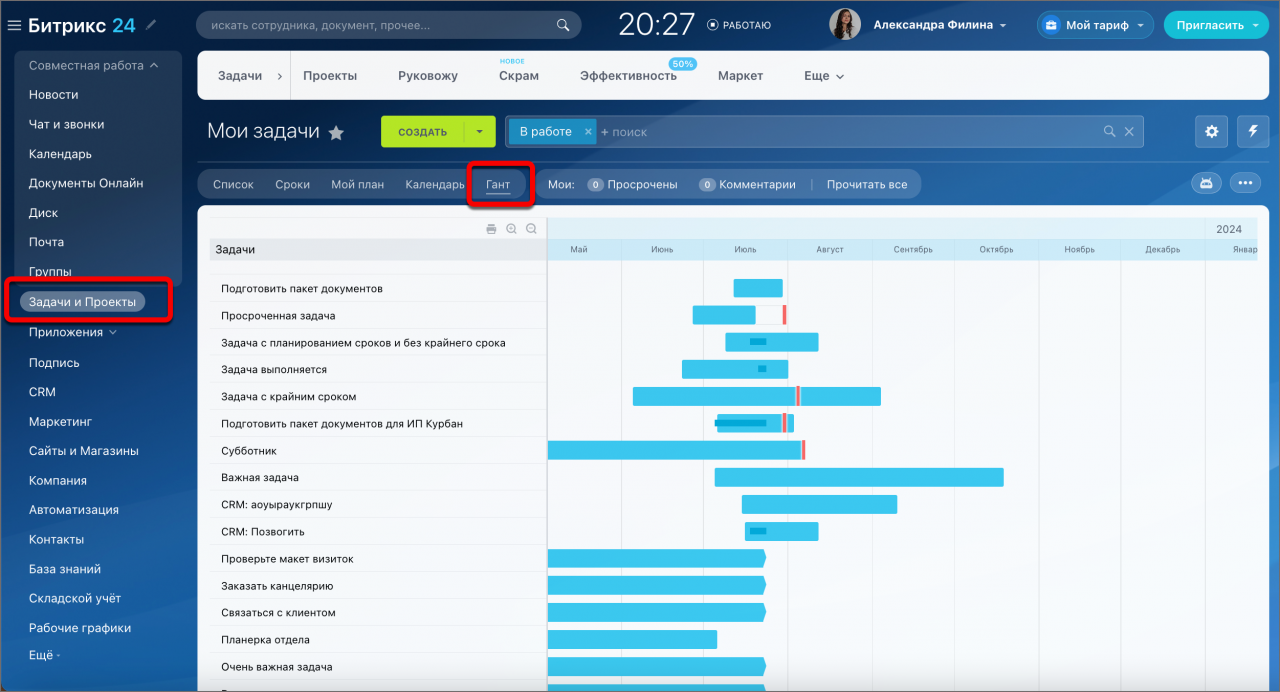
Task: Open the Александра Филина user menu
Action: (x=939, y=25)
